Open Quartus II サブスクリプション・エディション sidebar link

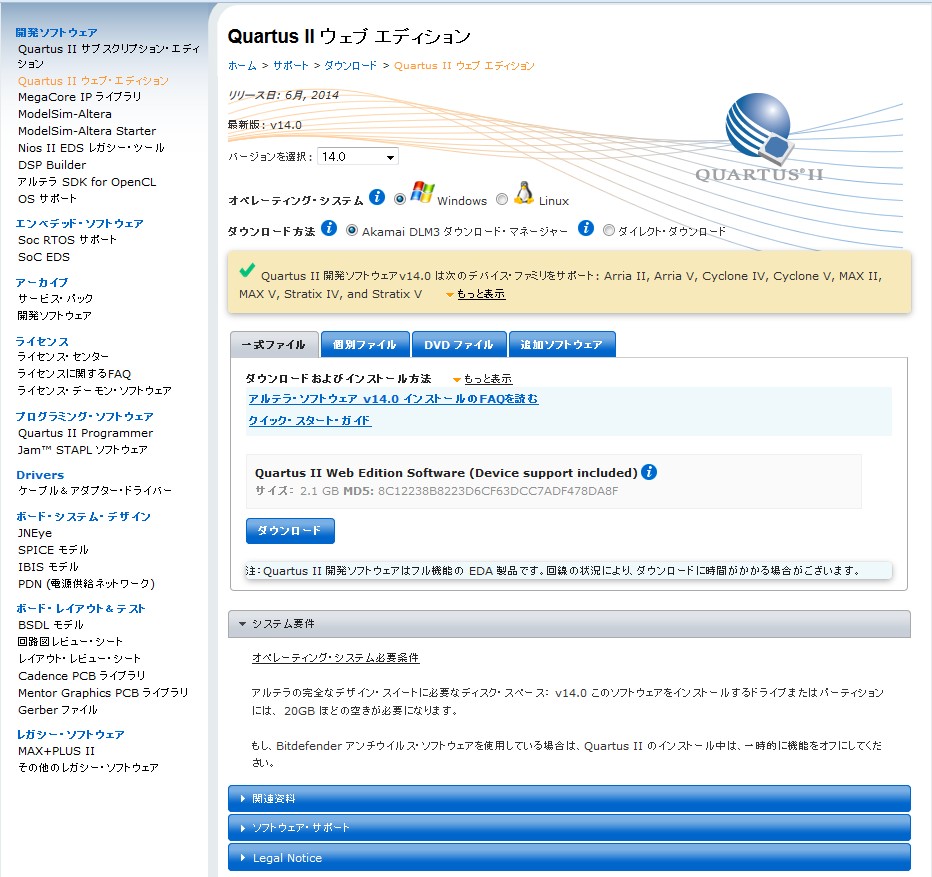[x=109, y=56]
